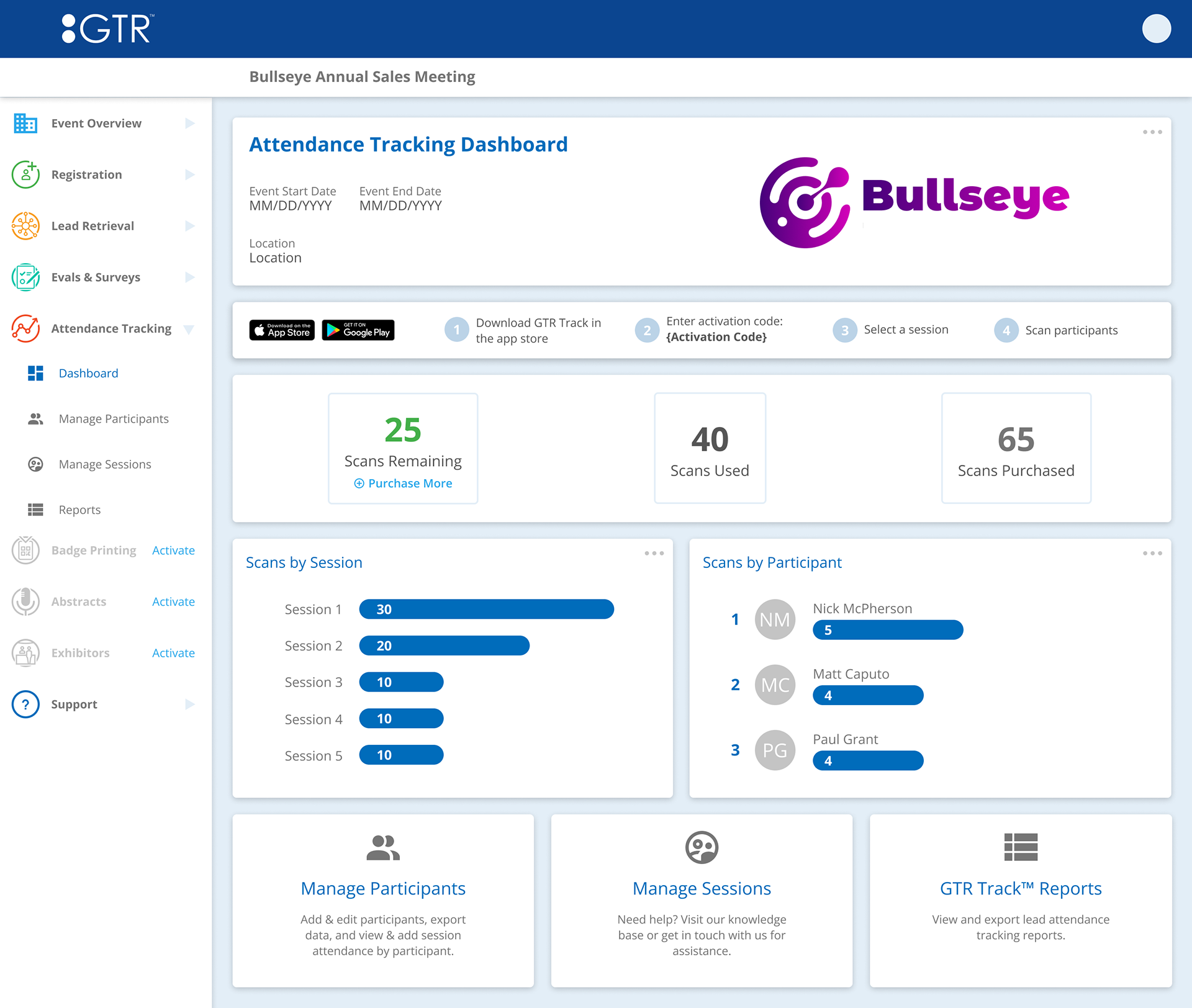Click Bullseye Annual Sales Meeting title

362,77
